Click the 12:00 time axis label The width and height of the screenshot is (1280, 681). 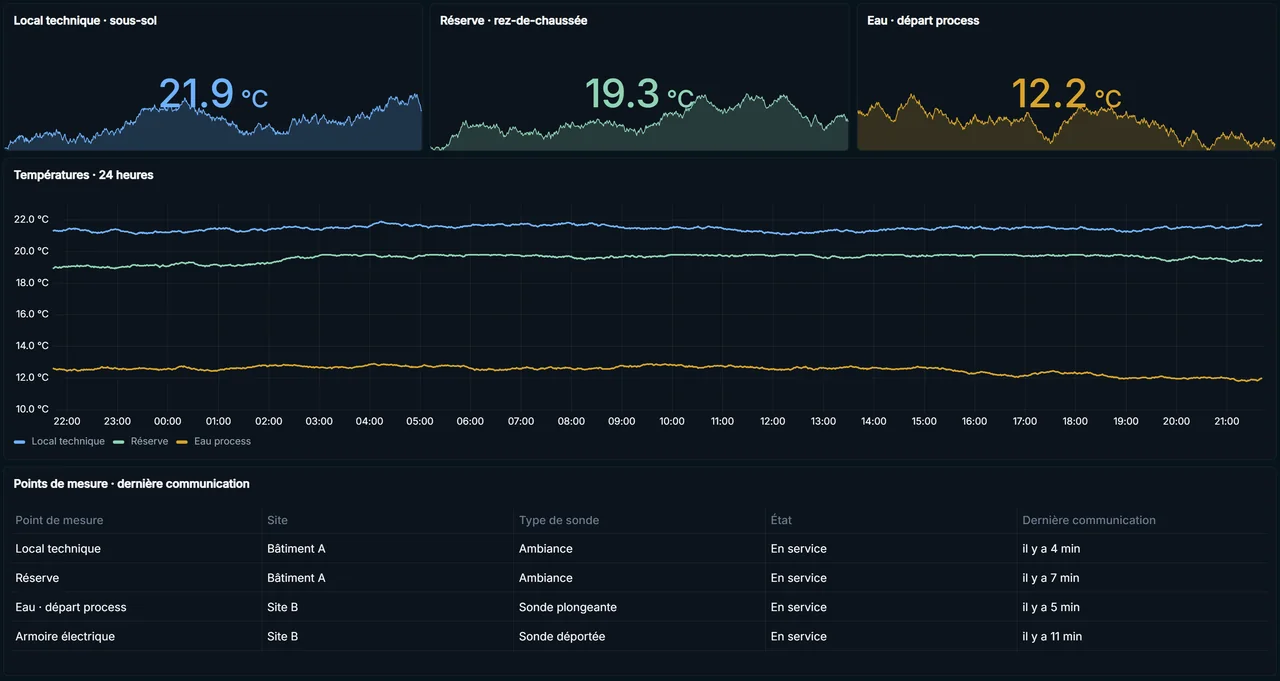[x=772, y=422]
